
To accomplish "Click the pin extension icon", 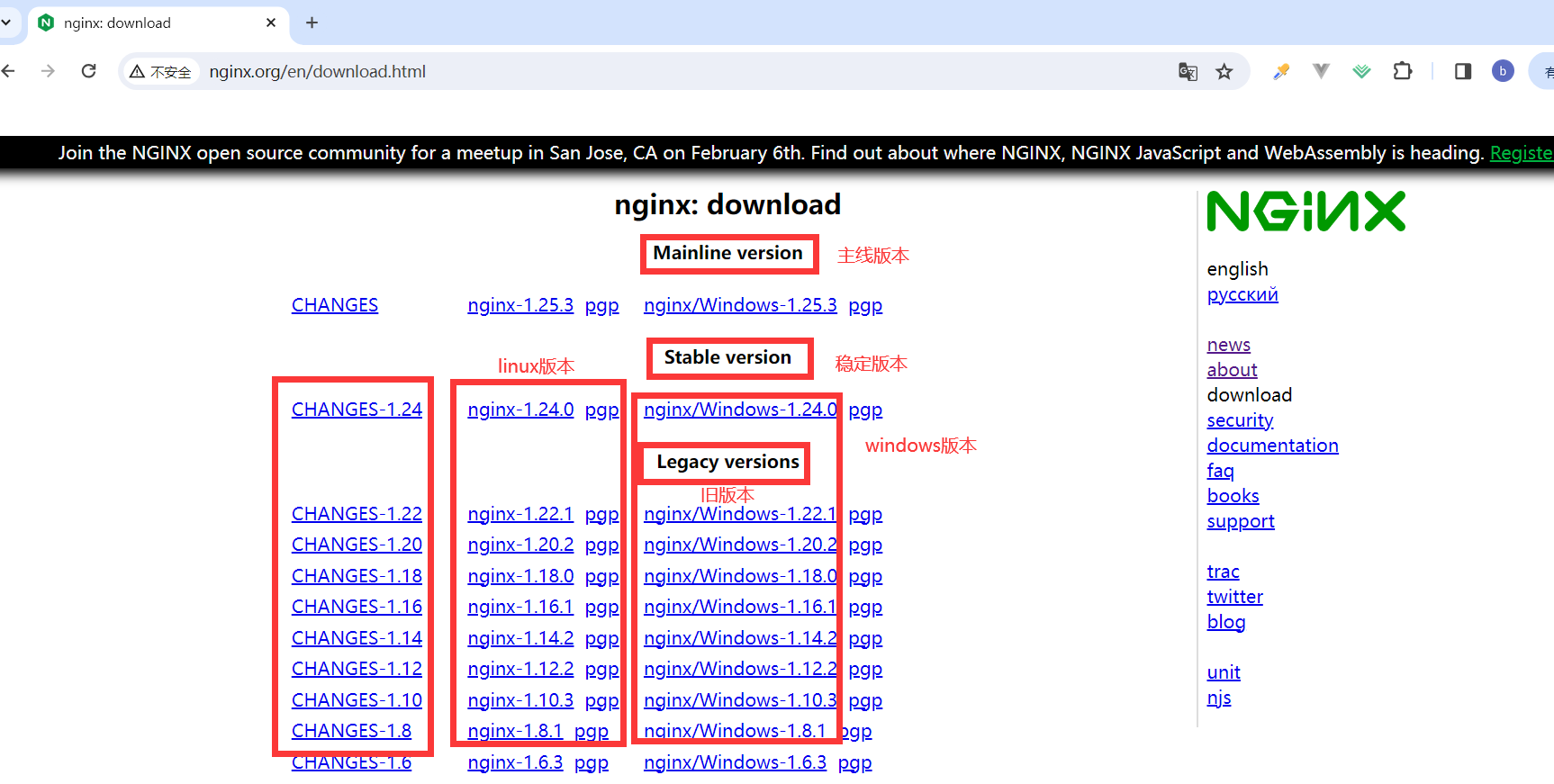I will pos(1280,71).
